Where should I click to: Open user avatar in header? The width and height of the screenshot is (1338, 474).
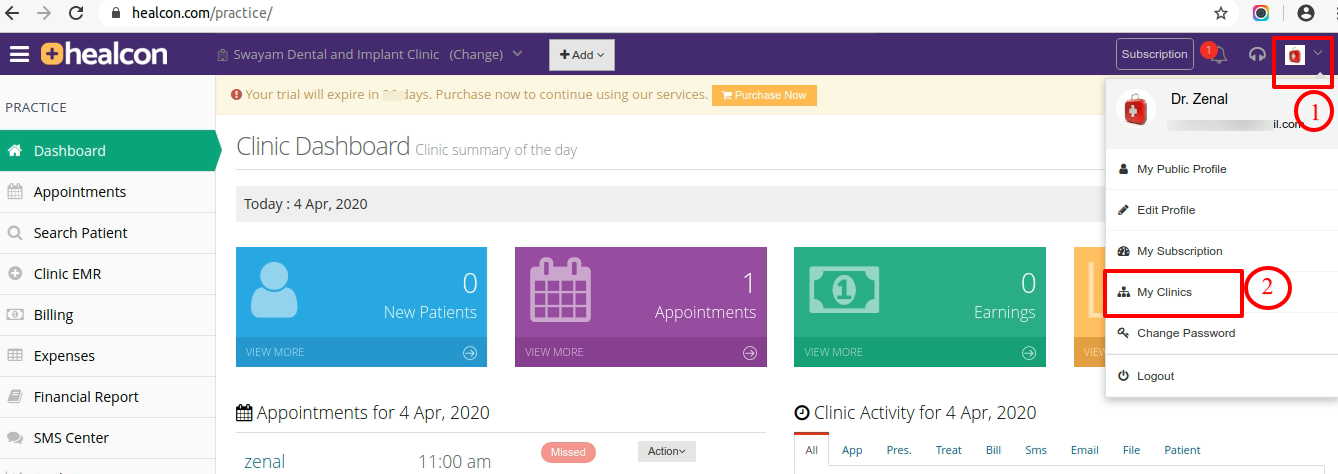click(1295, 55)
